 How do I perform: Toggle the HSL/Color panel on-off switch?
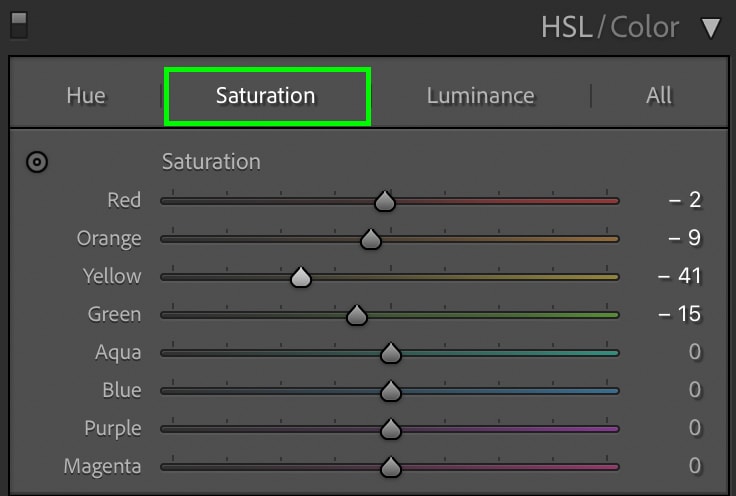click(x=19, y=25)
